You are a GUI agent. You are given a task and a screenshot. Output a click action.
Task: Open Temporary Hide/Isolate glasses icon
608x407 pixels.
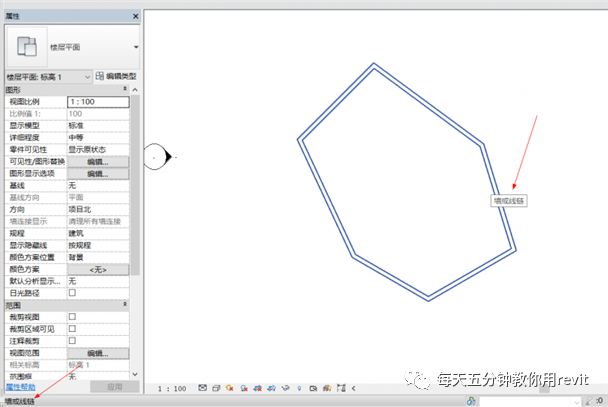click(x=285, y=388)
